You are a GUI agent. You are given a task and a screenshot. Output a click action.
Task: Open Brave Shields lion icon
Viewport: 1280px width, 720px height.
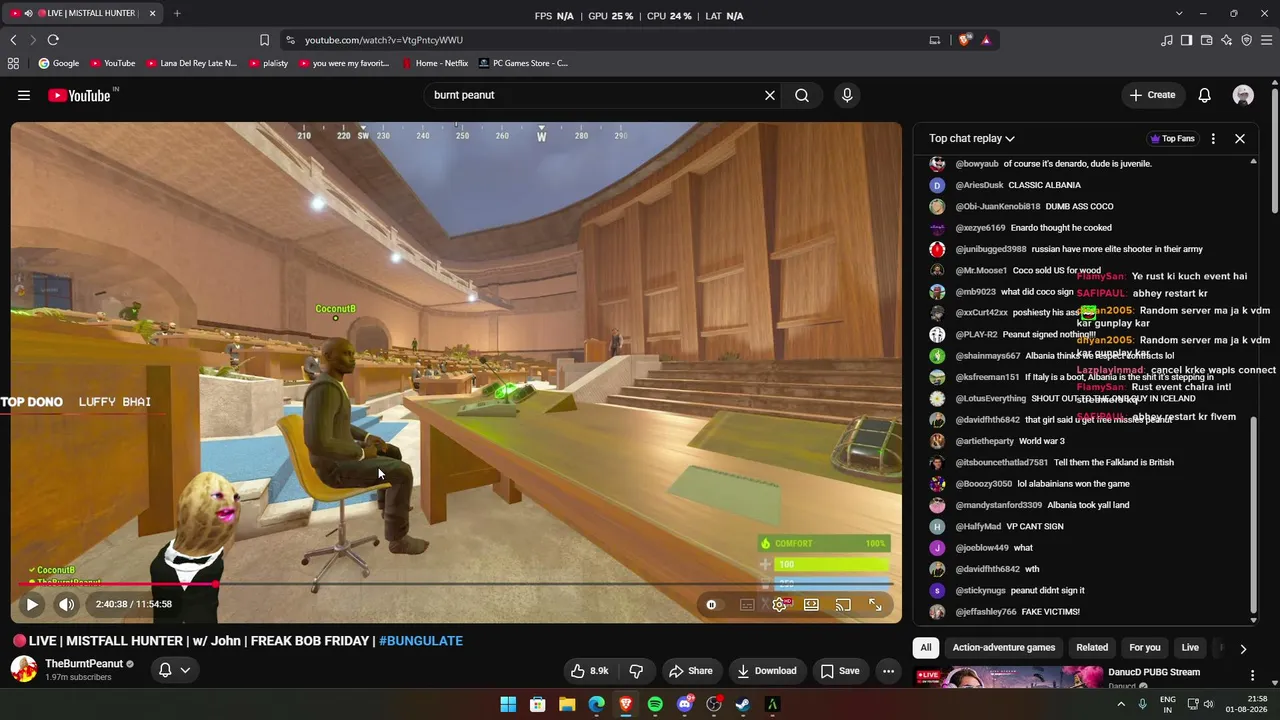click(965, 40)
